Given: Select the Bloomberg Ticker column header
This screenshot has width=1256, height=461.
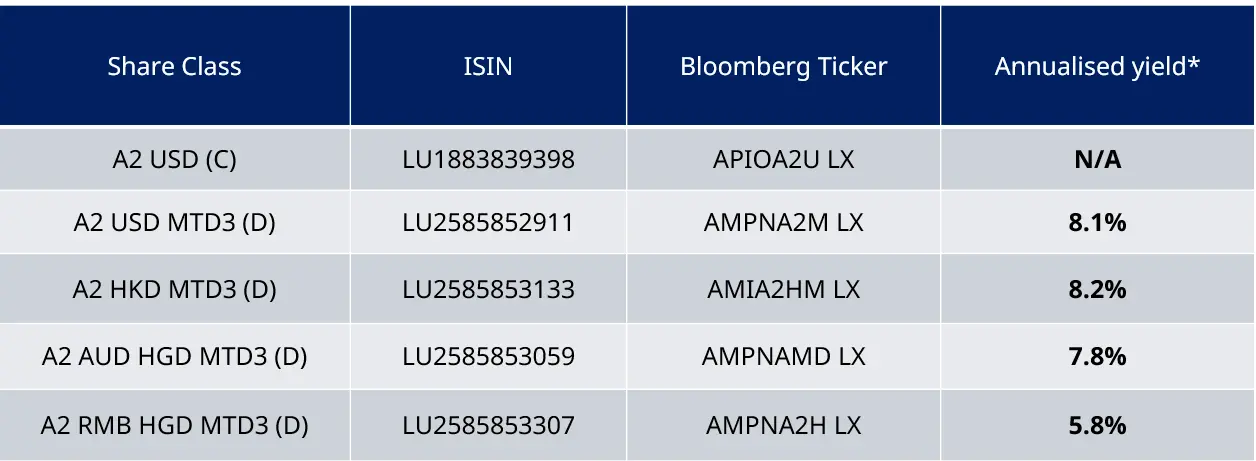Looking at the screenshot, I should 783,67.
